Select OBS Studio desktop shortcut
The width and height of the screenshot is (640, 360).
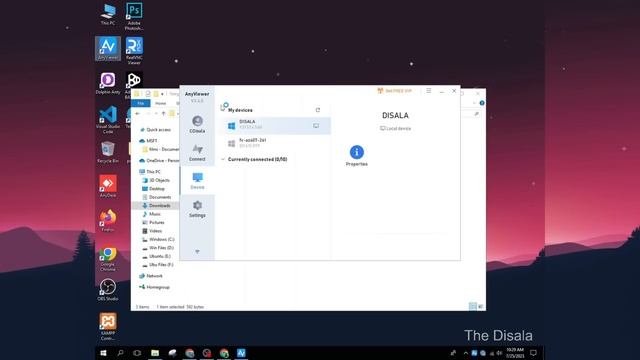[108, 290]
